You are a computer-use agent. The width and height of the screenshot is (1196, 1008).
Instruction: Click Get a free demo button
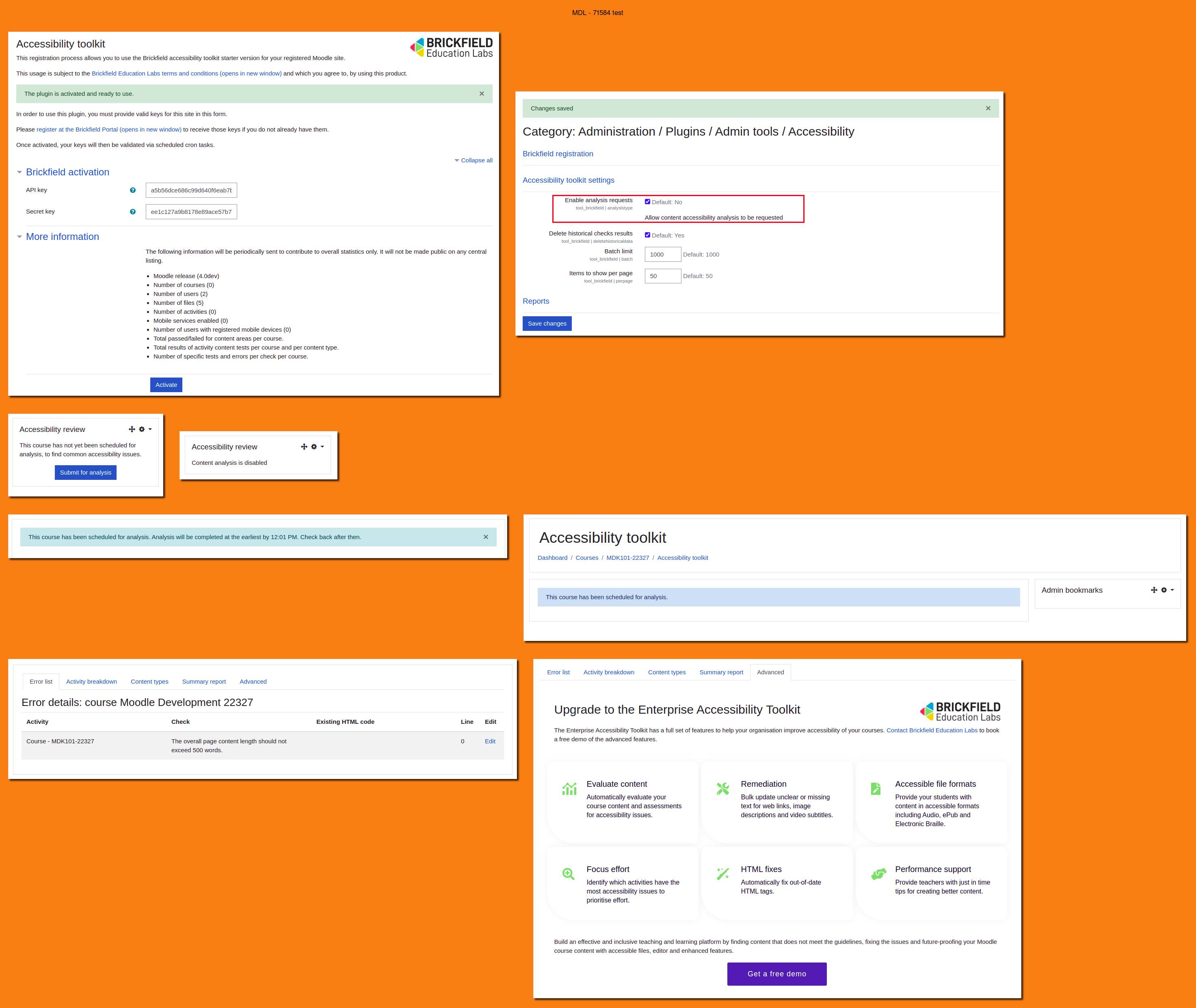(777, 974)
